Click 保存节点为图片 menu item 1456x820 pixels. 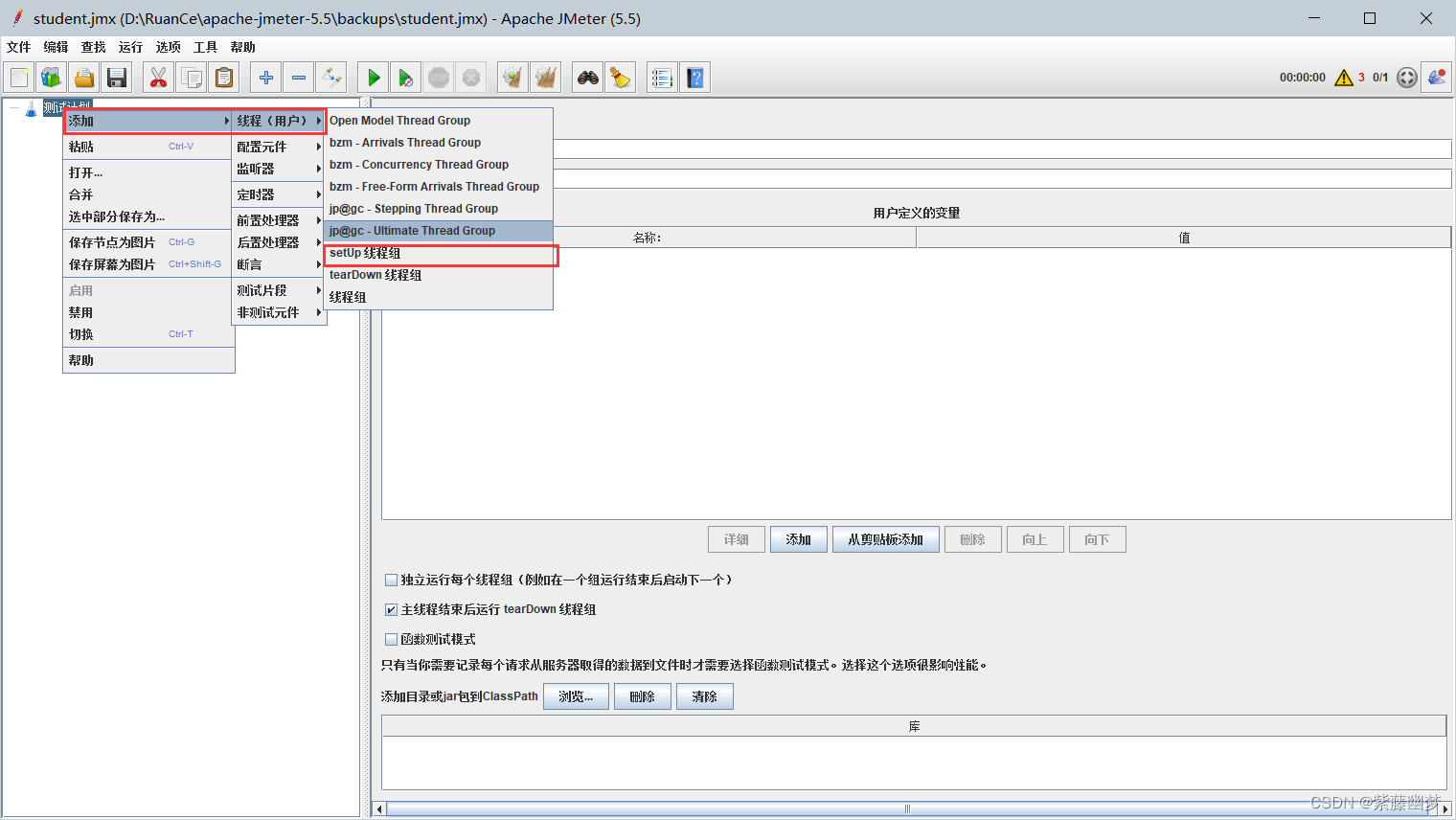pos(148,242)
